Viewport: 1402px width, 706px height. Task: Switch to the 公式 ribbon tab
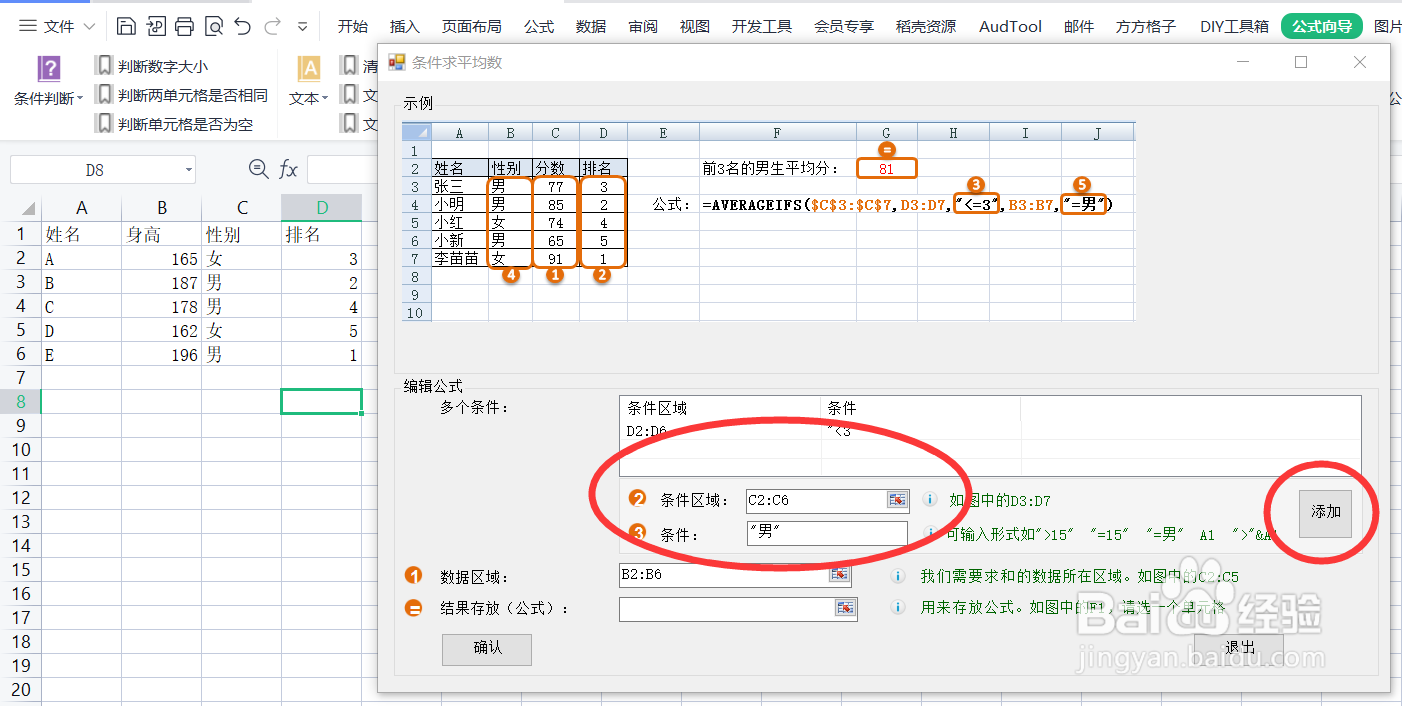pos(539,26)
